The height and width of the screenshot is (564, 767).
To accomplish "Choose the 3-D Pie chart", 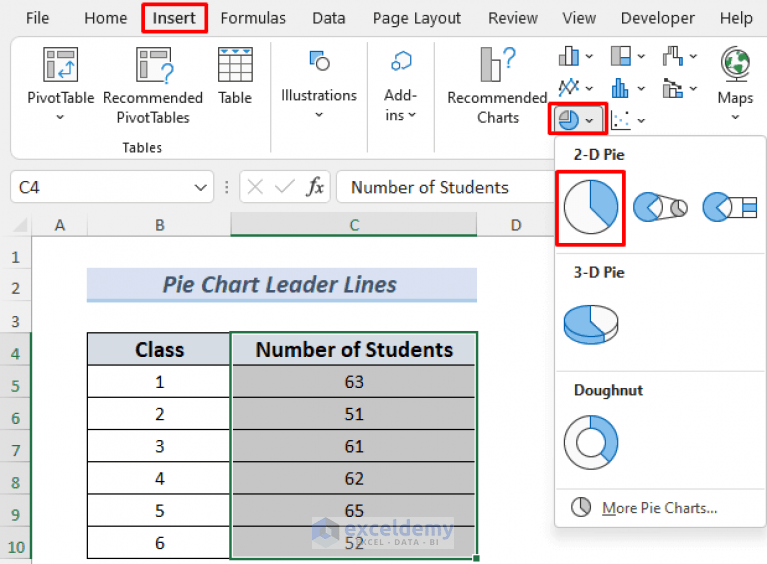I will pyautogui.click(x=591, y=325).
